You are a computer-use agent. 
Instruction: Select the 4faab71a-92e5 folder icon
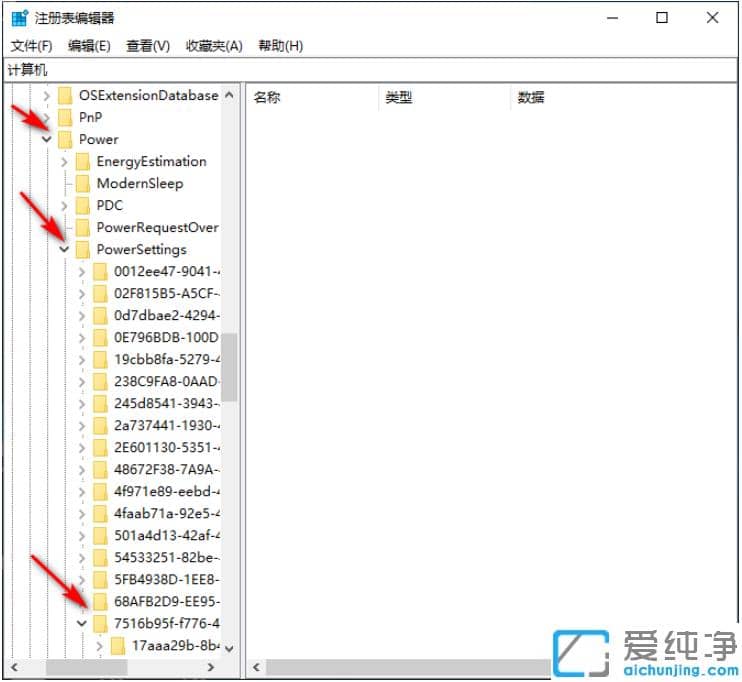(100, 514)
